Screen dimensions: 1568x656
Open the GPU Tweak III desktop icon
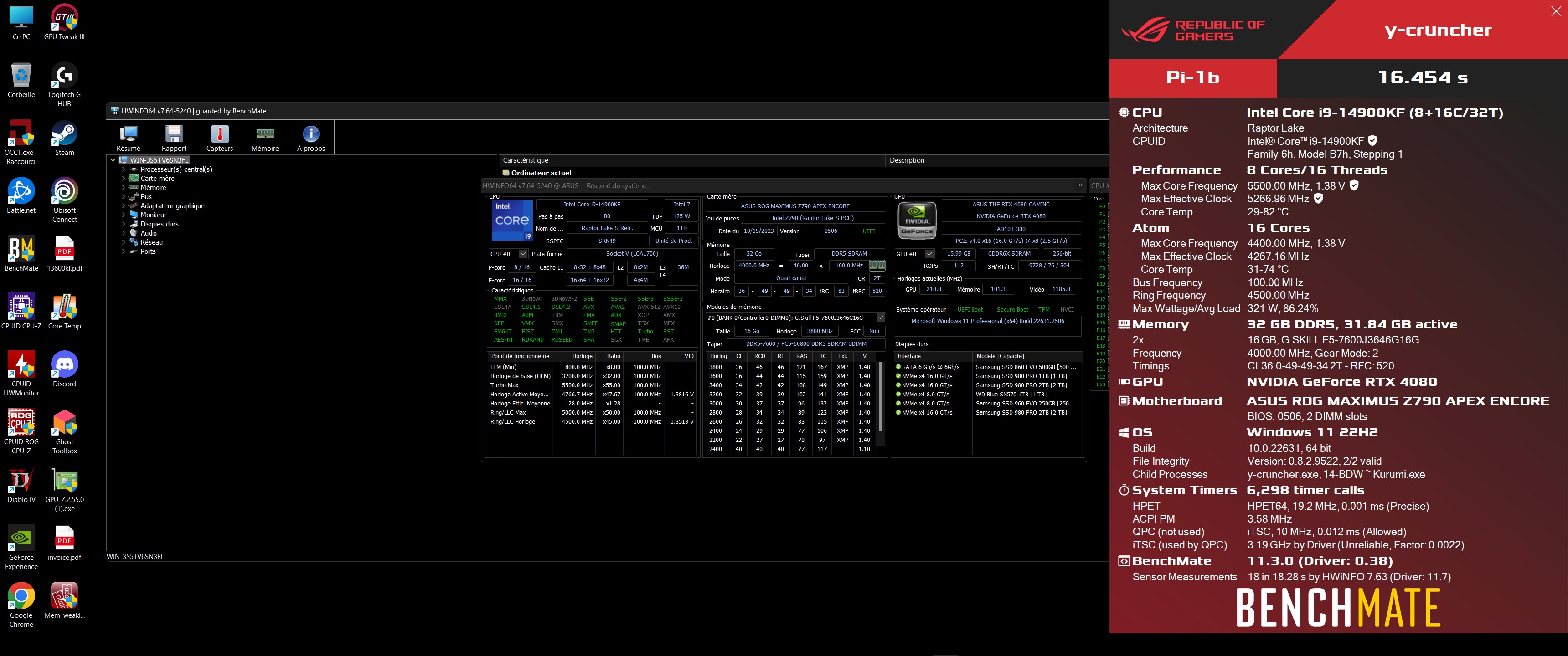pos(65,23)
